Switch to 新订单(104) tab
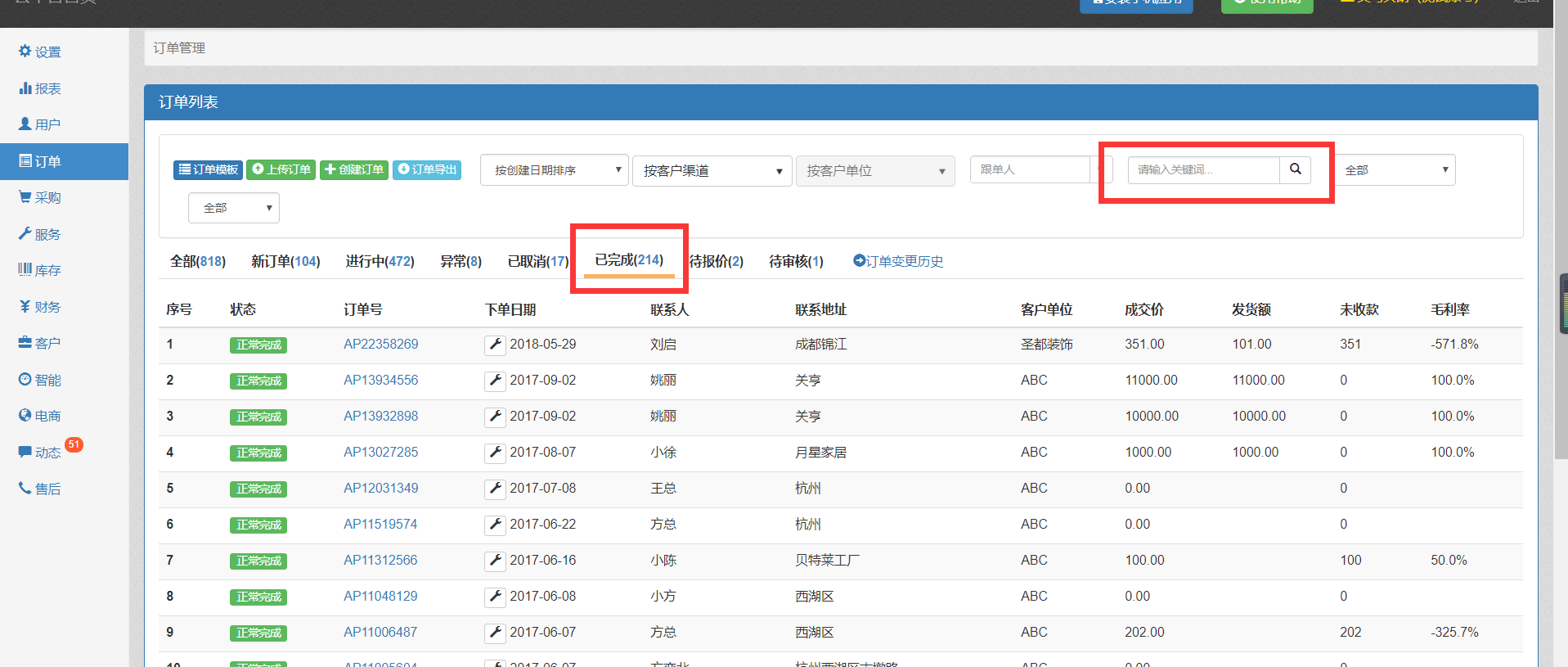This screenshot has height=667, width=1568. coord(285,261)
